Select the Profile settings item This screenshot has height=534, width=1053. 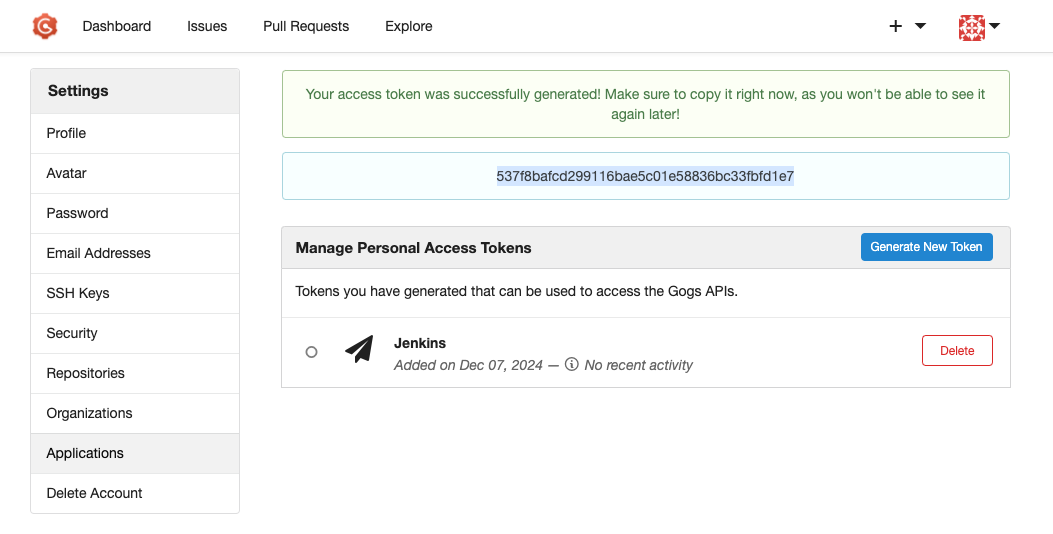[66, 133]
